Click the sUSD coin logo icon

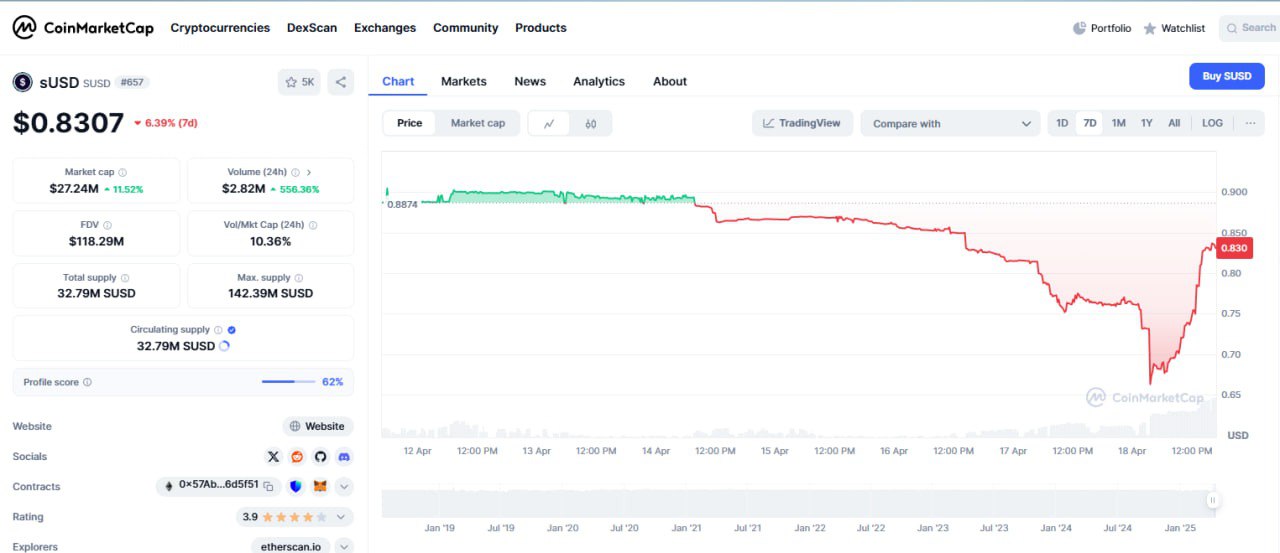click(22, 82)
